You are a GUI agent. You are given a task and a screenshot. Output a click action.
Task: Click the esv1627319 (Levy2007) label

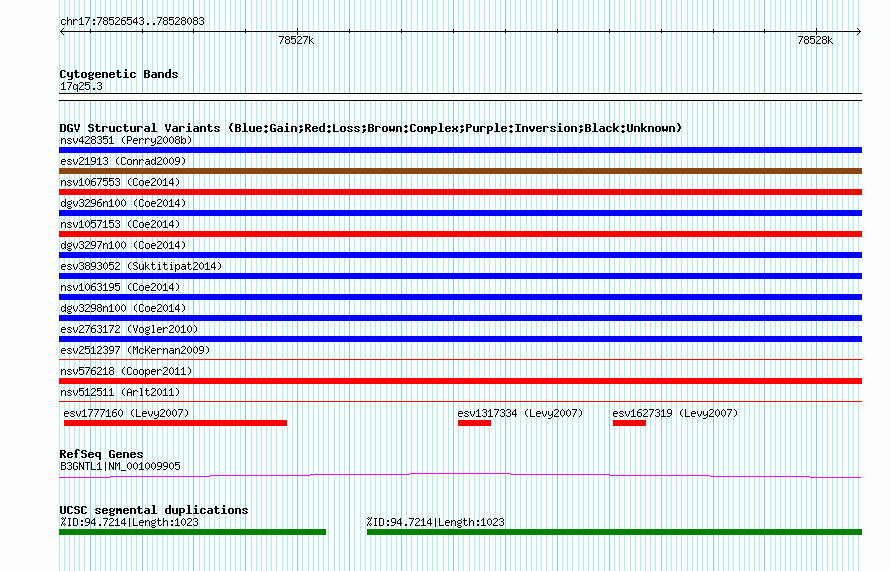(x=675, y=413)
